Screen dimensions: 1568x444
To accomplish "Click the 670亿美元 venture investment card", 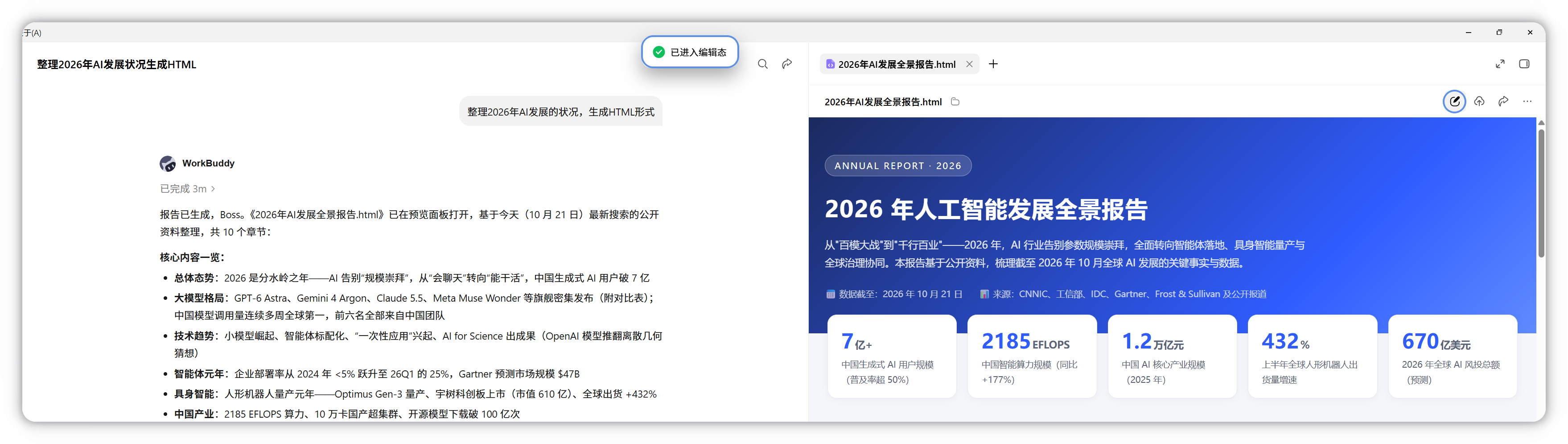I will 1453,356.
